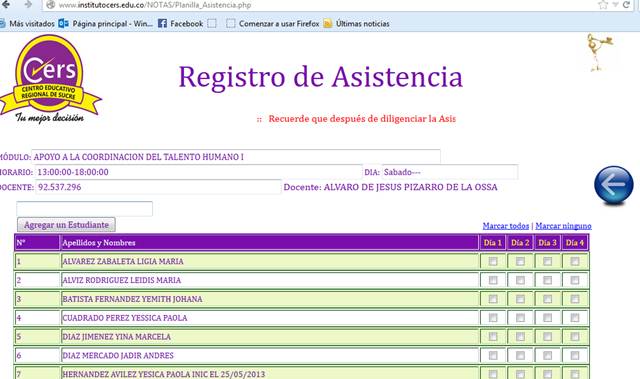This screenshot has height=379, width=640.
Task: Check Día 1 for DIAZ JIMENEZ YINA MARCELA
Action: (493, 337)
